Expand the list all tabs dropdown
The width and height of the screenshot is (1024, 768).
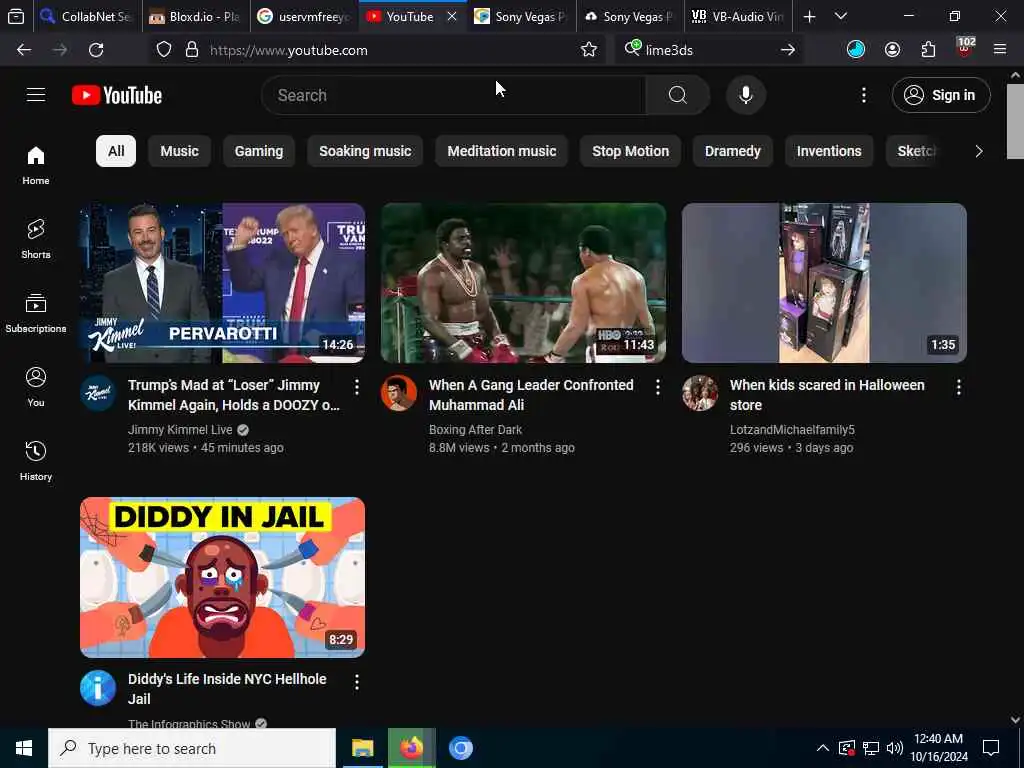pyautogui.click(x=841, y=17)
